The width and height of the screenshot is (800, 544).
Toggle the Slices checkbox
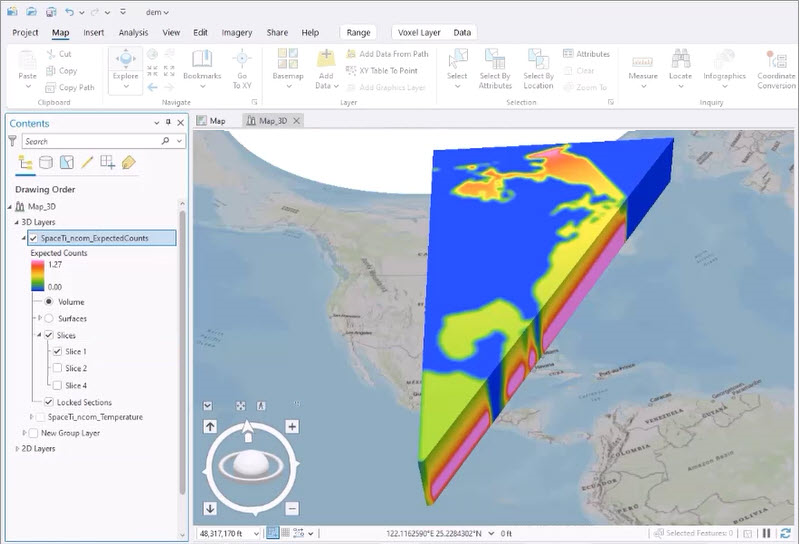point(49,335)
